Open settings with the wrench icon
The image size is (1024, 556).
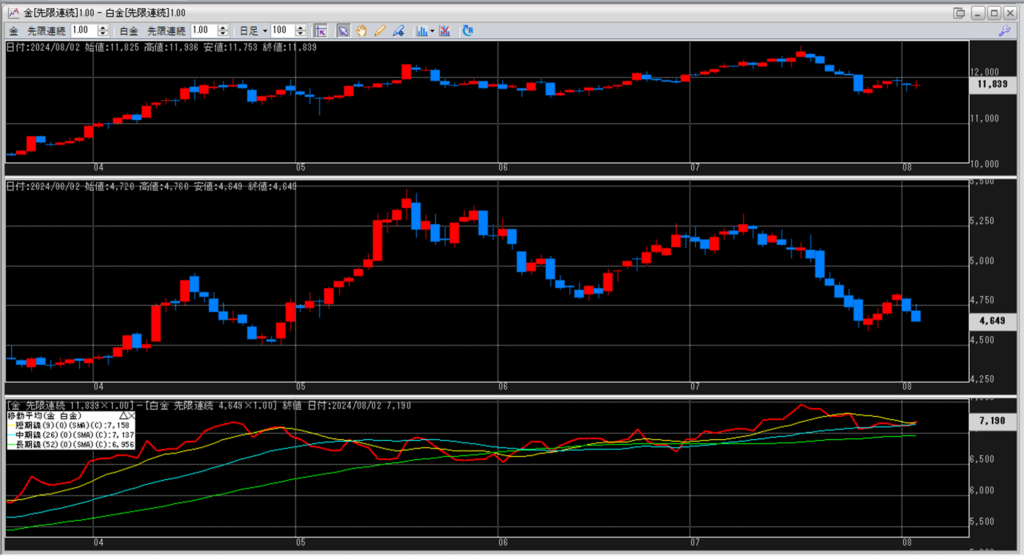[1005, 31]
